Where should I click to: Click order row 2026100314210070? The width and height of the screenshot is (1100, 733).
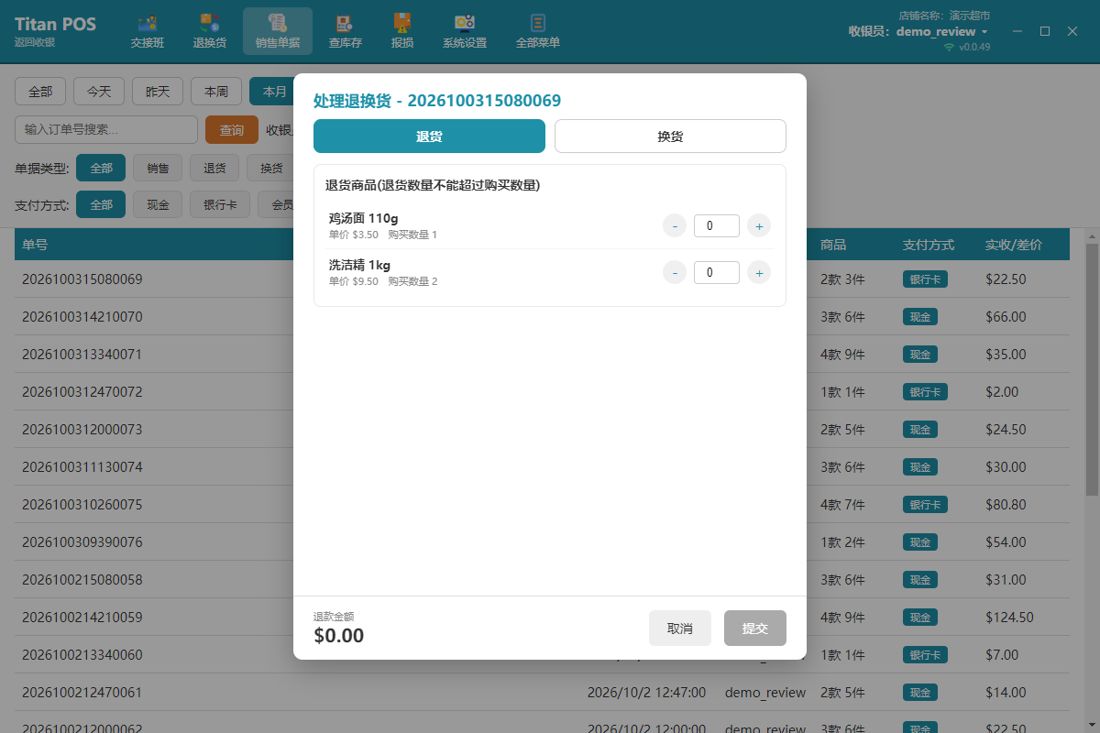(x=542, y=316)
